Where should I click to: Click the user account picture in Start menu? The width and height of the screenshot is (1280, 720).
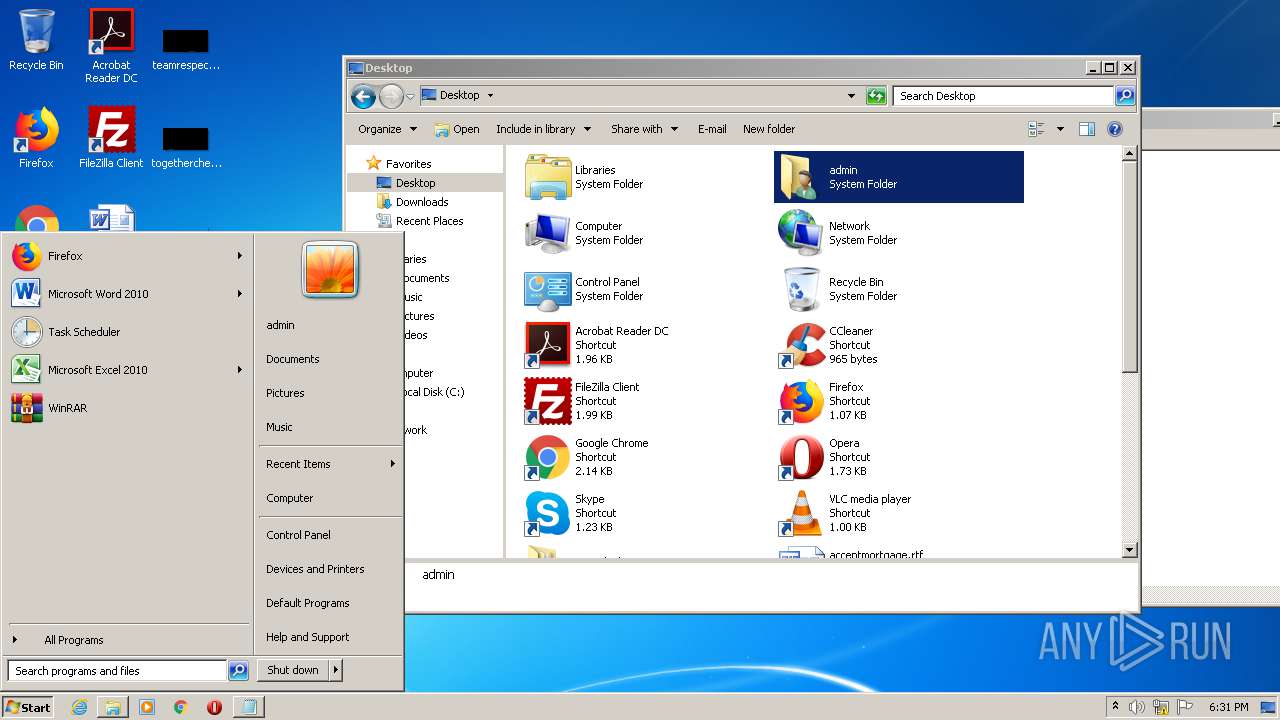(x=330, y=270)
